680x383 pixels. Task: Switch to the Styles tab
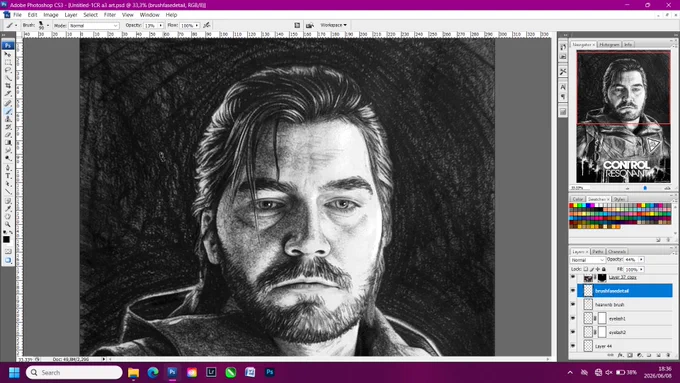(619, 199)
